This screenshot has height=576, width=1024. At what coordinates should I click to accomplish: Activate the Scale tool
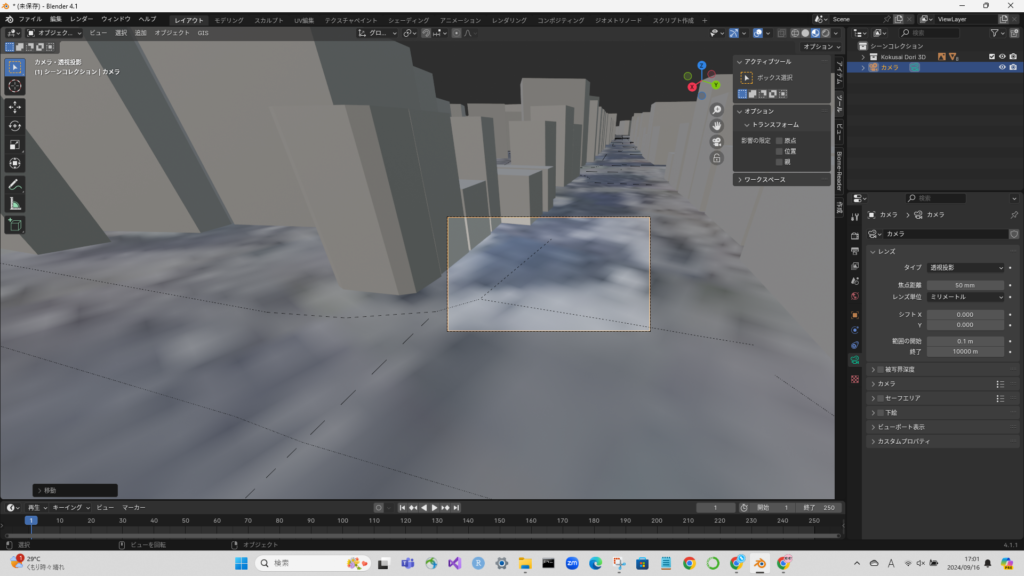(15, 144)
